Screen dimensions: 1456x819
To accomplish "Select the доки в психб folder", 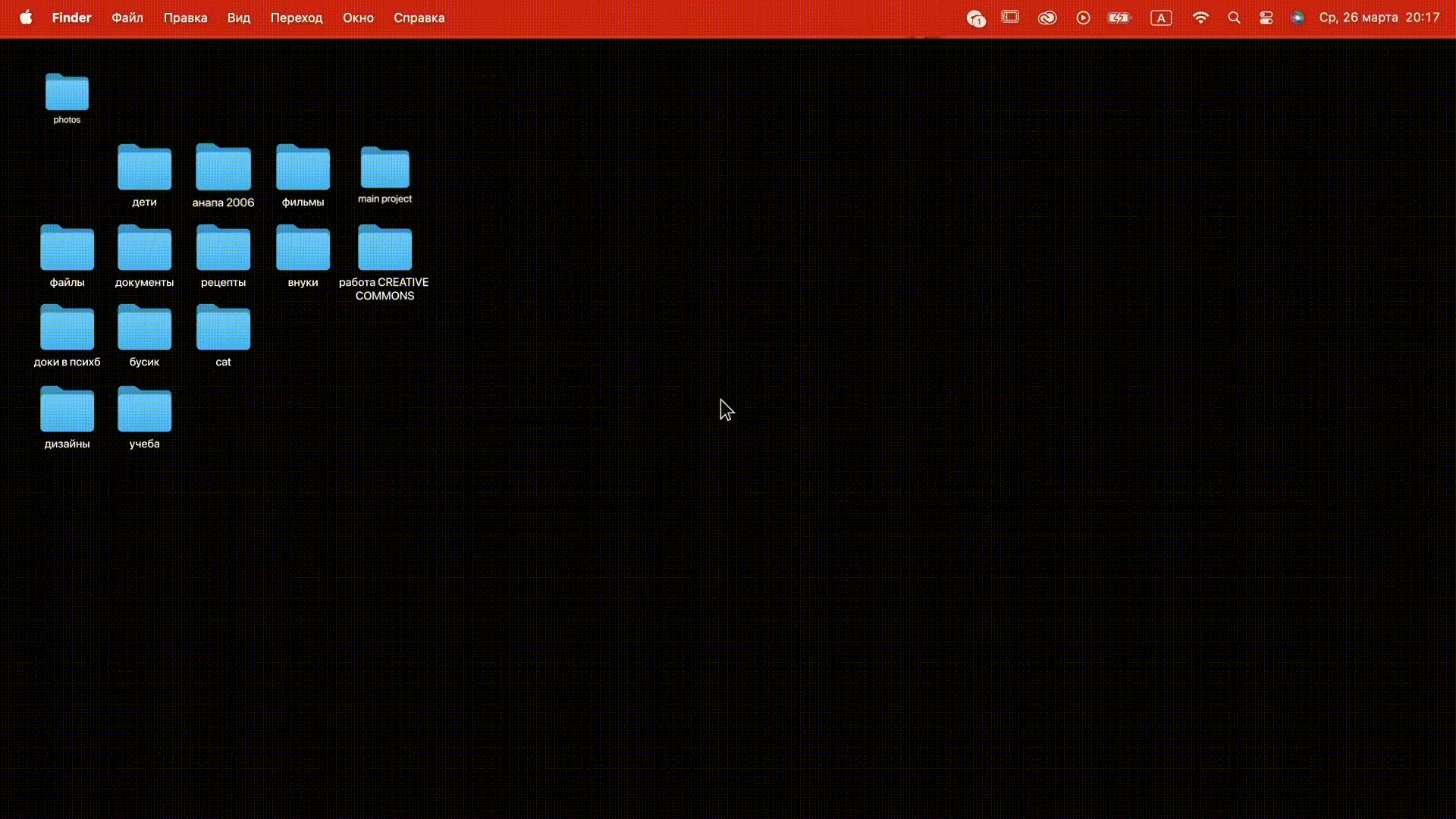I will pos(67,328).
